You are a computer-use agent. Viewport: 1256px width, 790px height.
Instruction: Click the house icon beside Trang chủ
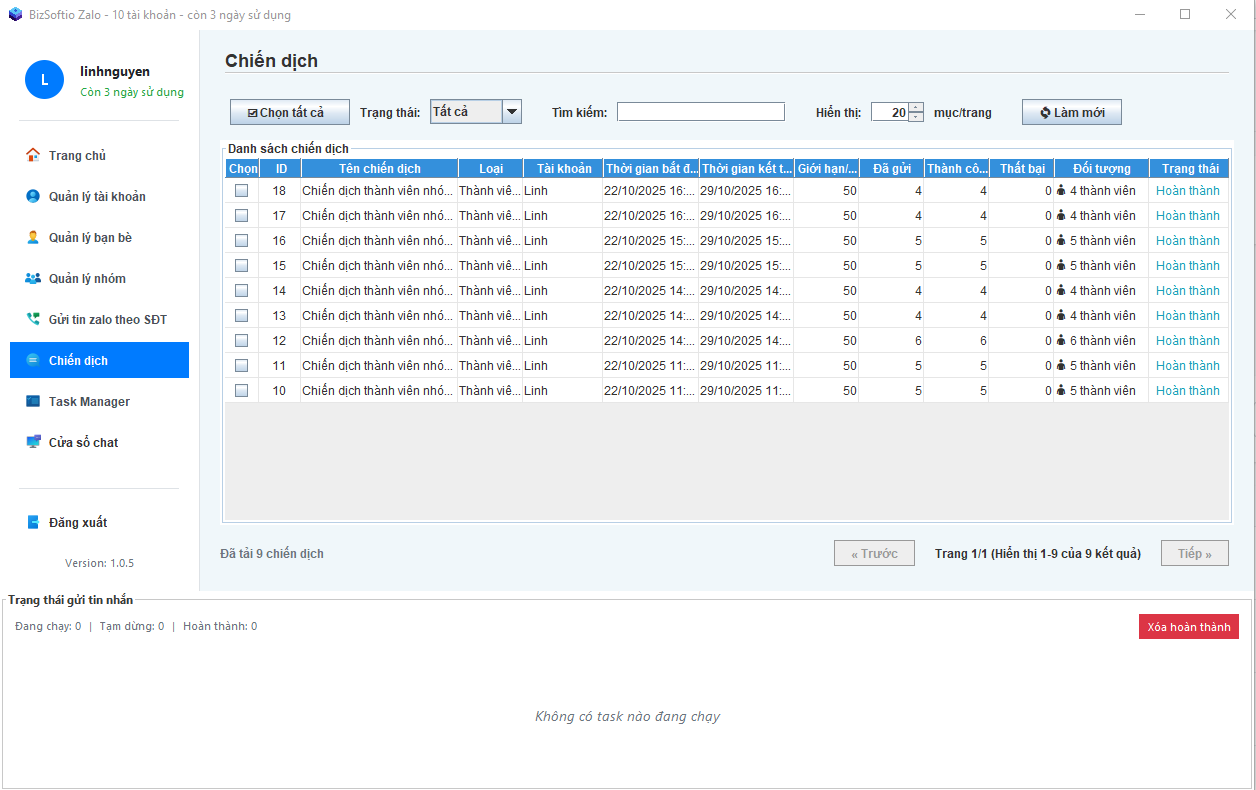point(33,155)
